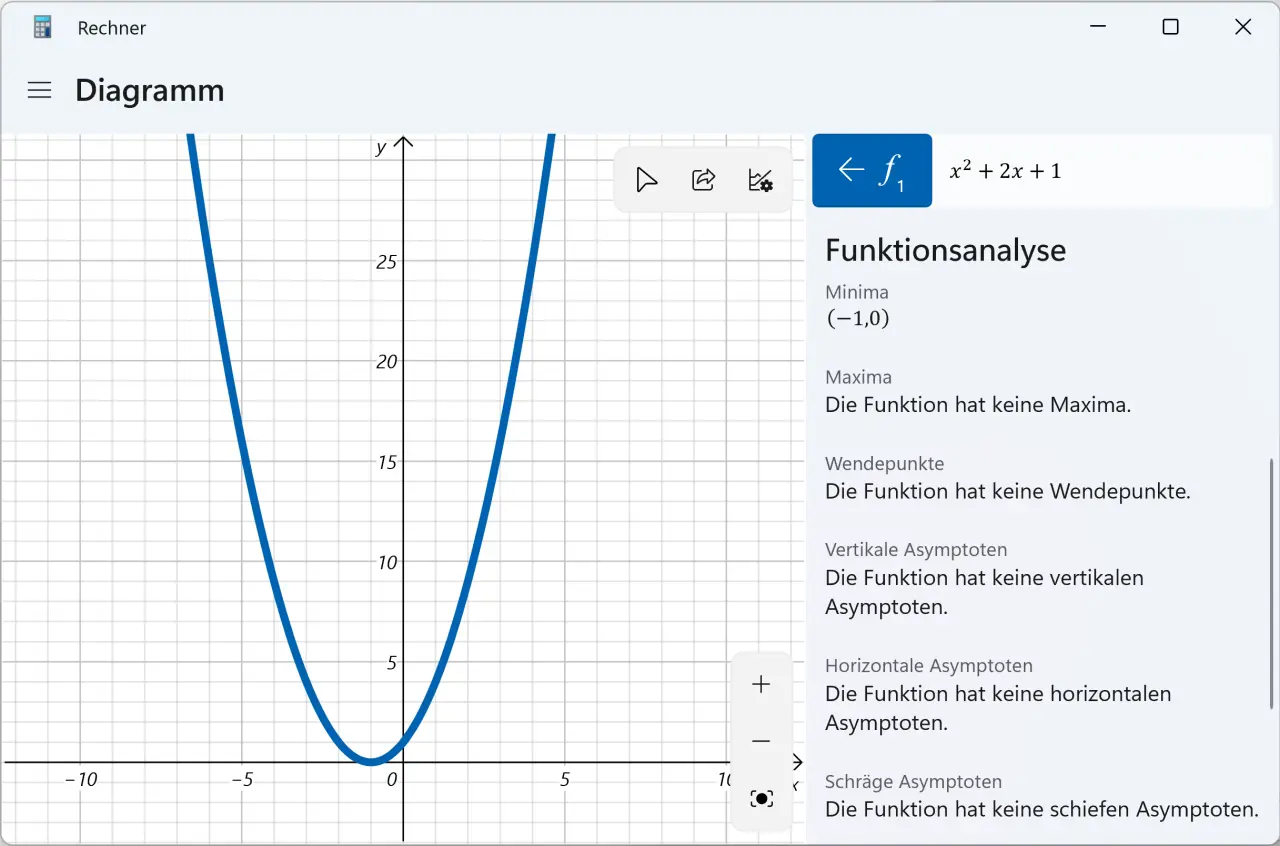Screen dimensions: 1280x846
Task: Click the share graph icon
Action: click(704, 180)
